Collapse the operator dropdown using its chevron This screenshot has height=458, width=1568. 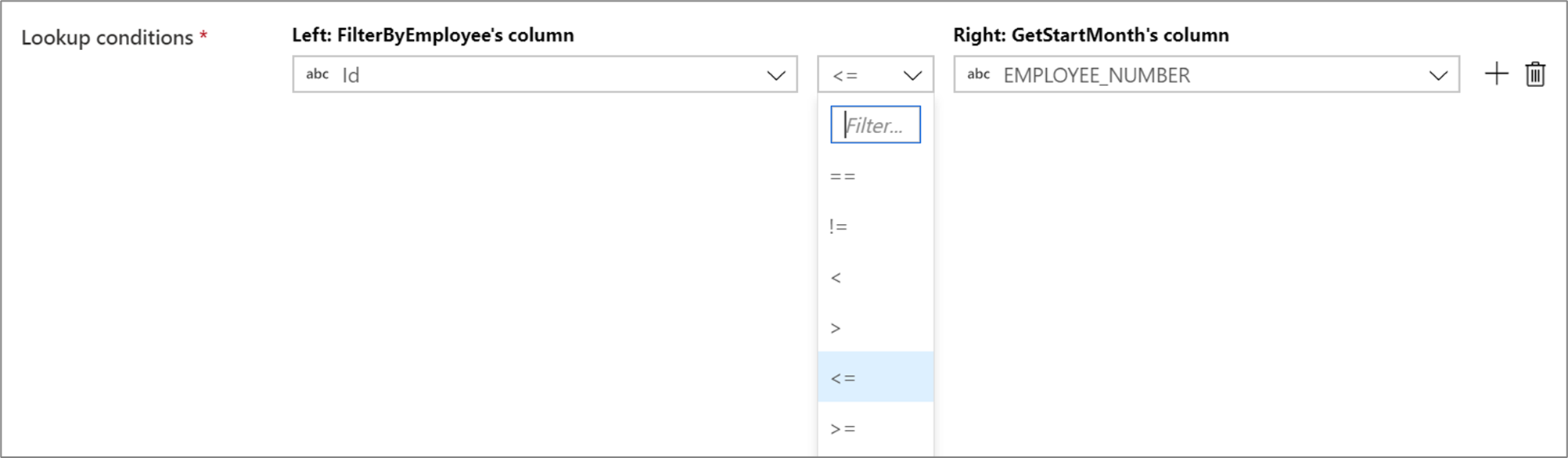(x=912, y=75)
